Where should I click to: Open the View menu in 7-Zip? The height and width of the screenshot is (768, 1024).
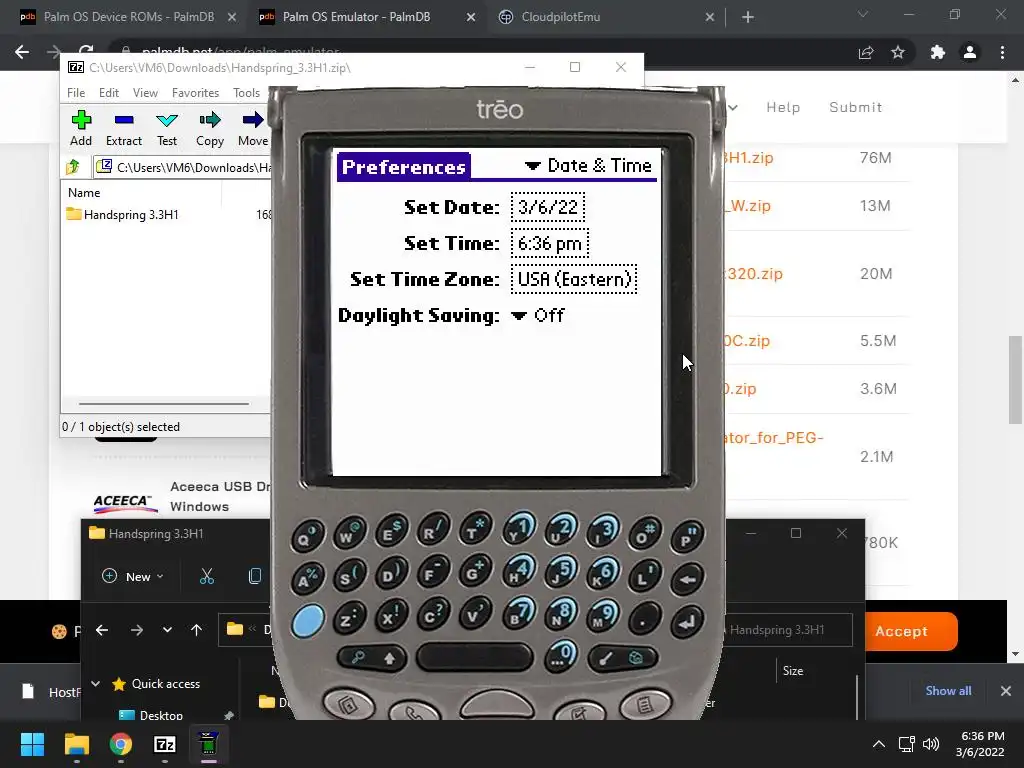pyautogui.click(x=145, y=93)
